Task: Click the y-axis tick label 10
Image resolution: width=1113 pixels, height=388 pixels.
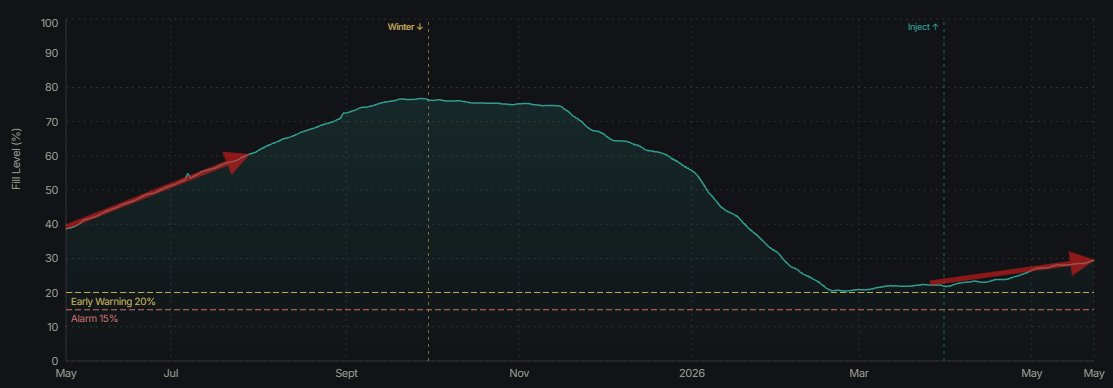Action: [x=52, y=326]
